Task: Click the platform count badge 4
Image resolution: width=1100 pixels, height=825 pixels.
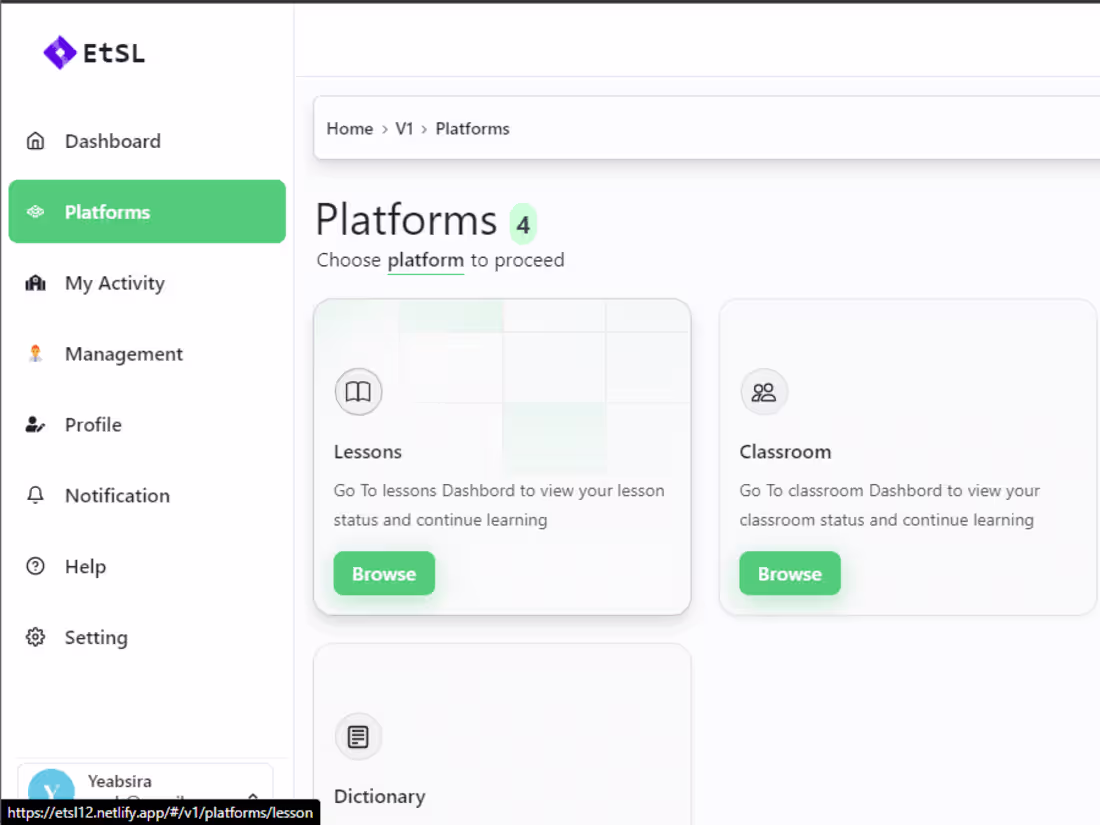Action: point(523,224)
